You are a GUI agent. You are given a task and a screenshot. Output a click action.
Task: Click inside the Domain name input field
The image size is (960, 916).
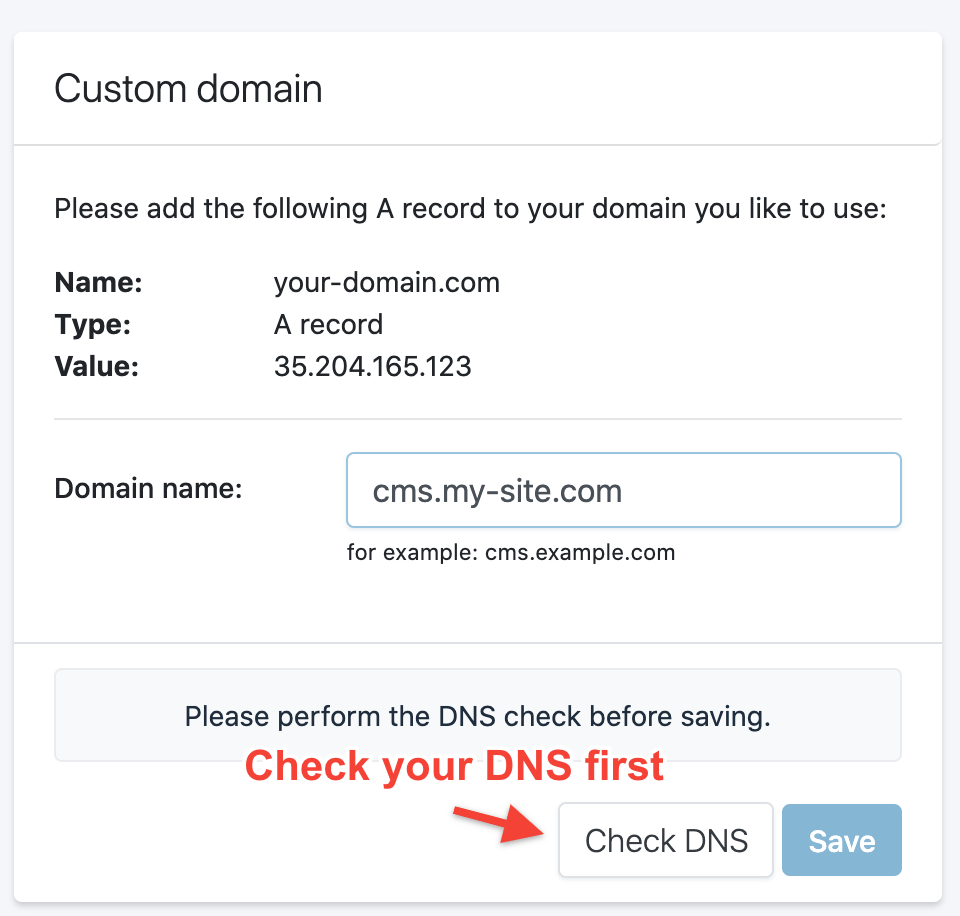(x=623, y=490)
